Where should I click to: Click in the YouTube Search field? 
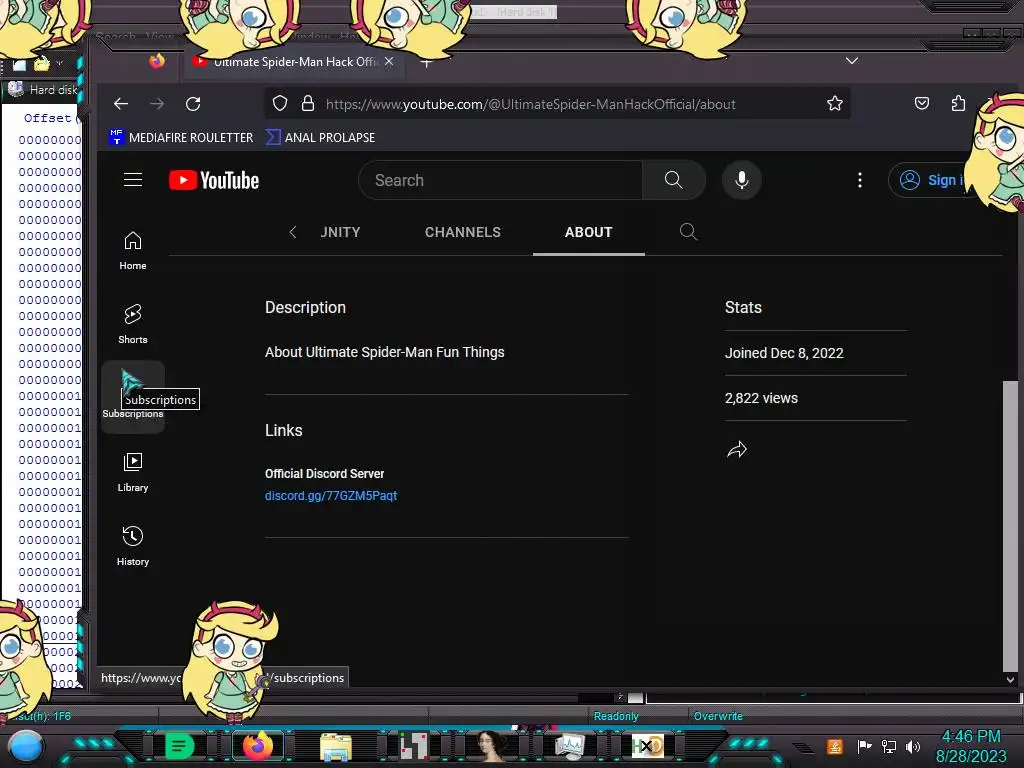click(x=500, y=180)
